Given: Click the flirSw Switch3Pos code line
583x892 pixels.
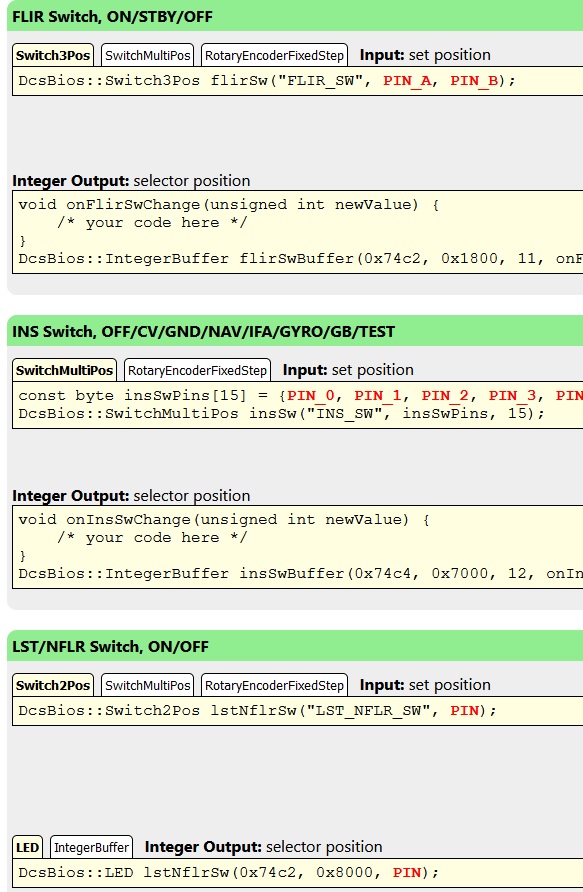Looking at the screenshot, I should (267, 81).
